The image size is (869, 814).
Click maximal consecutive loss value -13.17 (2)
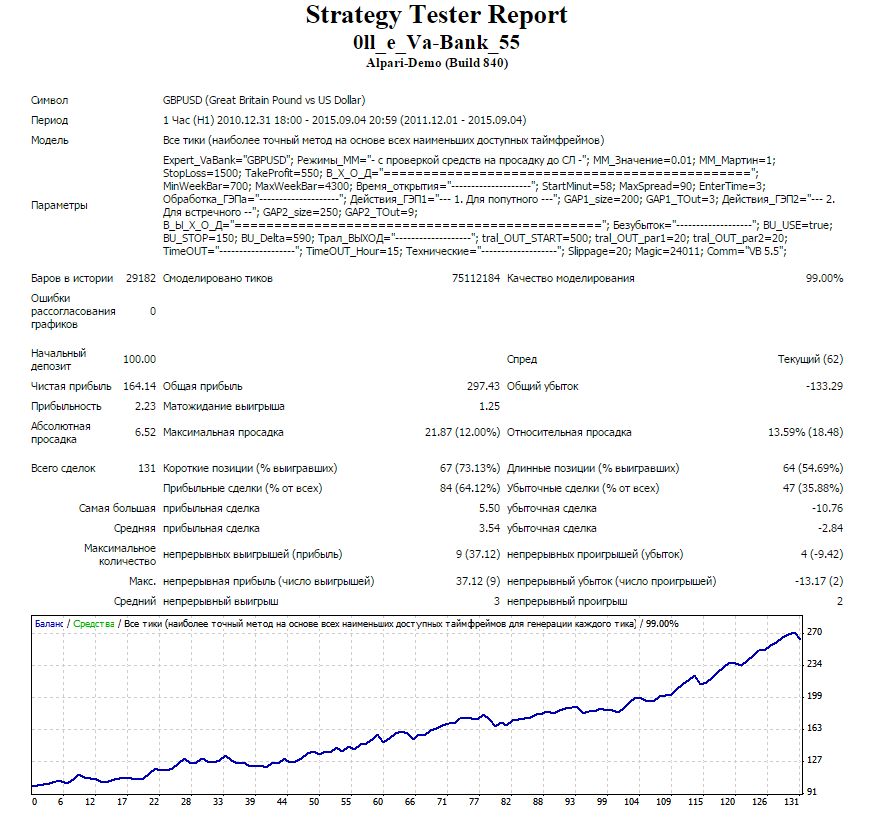click(819, 581)
